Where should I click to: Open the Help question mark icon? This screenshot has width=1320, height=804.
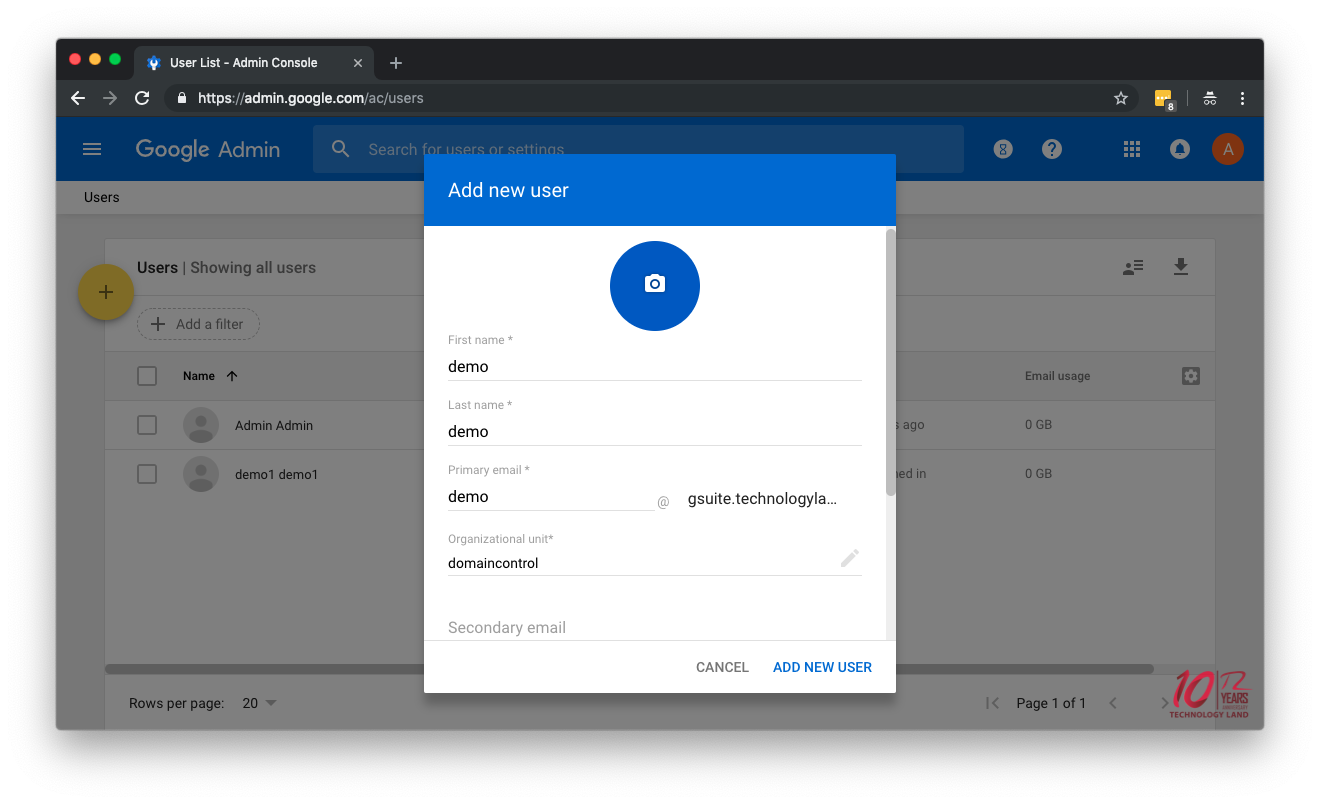[x=1051, y=149]
